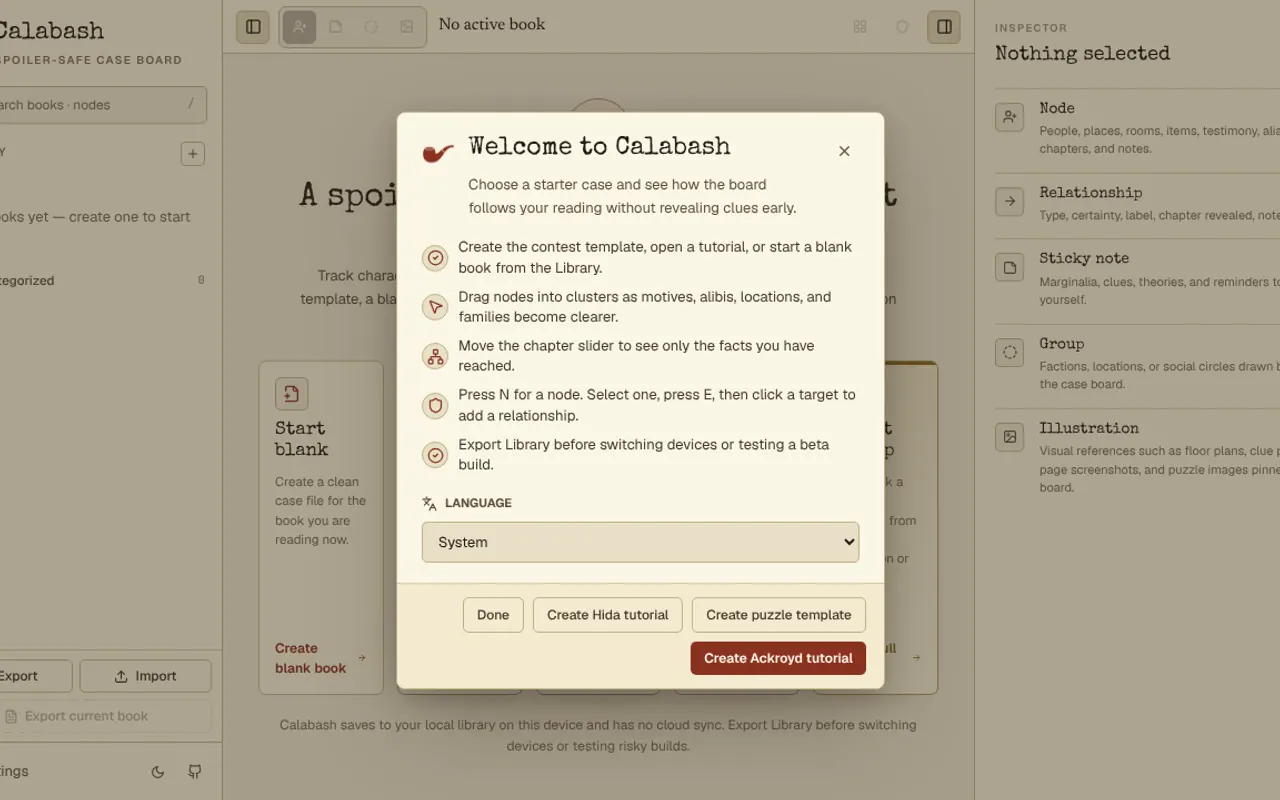Close the Welcome to Calabash dialog
This screenshot has height=800, width=1280.
click(x=844, y=151)
